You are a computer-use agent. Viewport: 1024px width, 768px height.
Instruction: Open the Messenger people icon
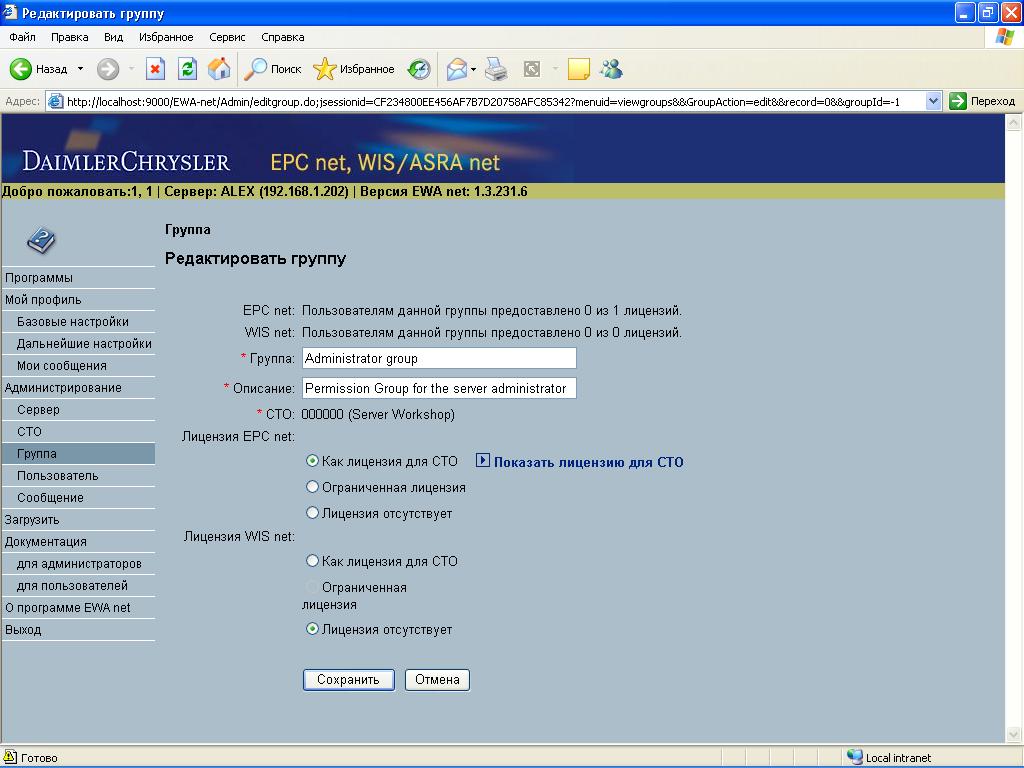tap(612, 69)
